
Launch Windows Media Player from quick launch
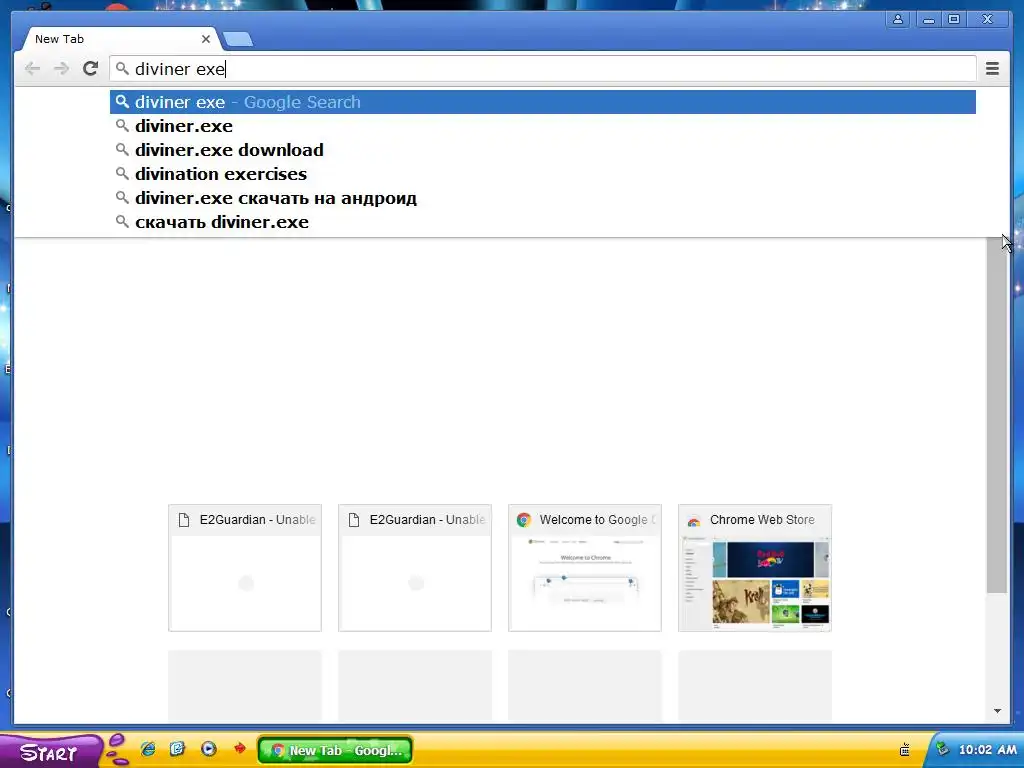tap(208, 749)
